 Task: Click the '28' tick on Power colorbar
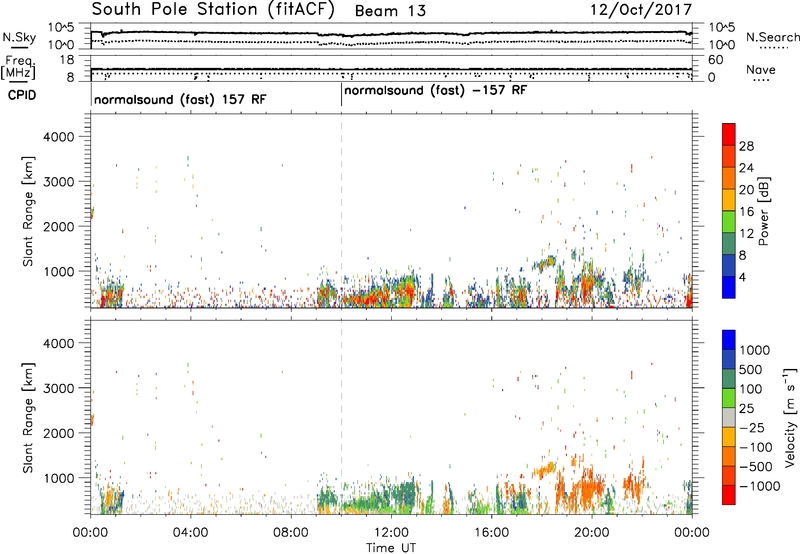746,146
